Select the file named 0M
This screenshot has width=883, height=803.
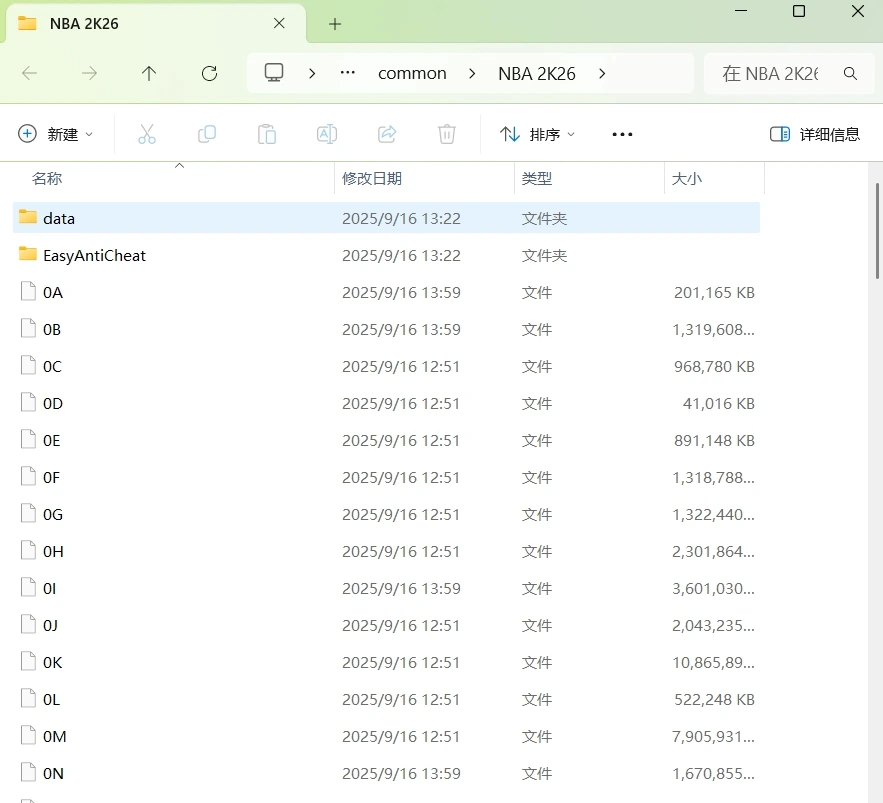[x=54, y=737]
